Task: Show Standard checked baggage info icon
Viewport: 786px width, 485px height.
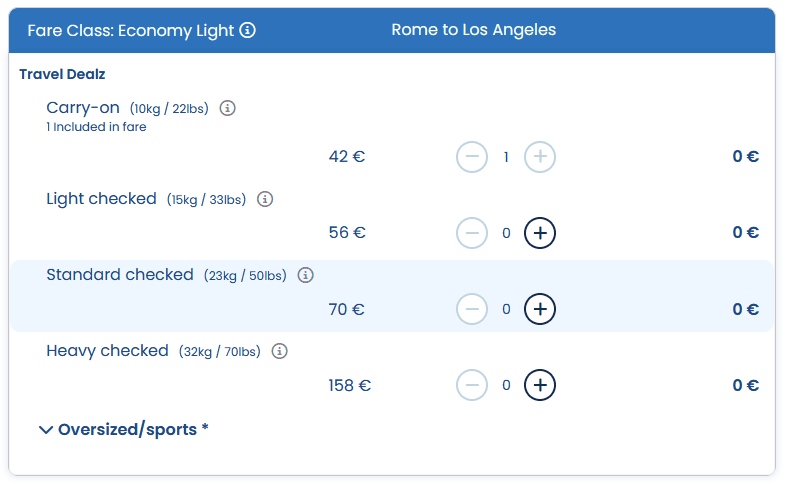Action: 306,275
